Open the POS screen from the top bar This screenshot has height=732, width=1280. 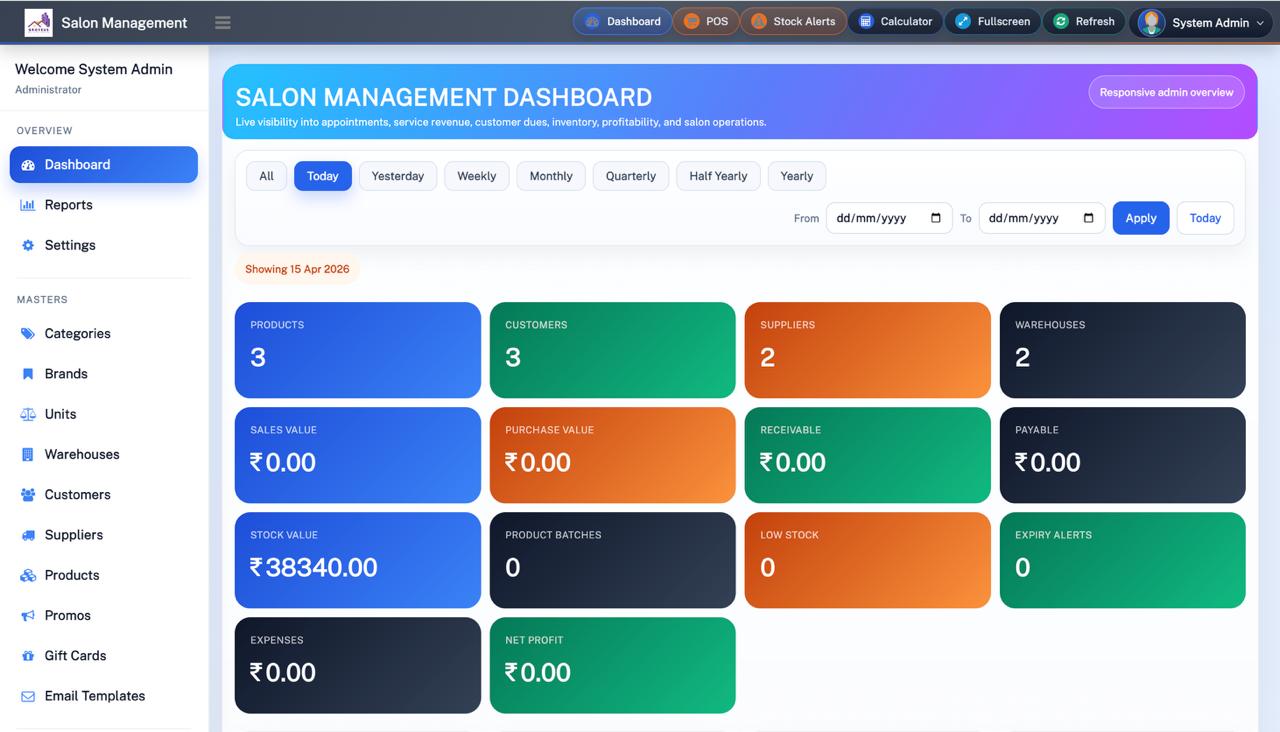(706, 20)
